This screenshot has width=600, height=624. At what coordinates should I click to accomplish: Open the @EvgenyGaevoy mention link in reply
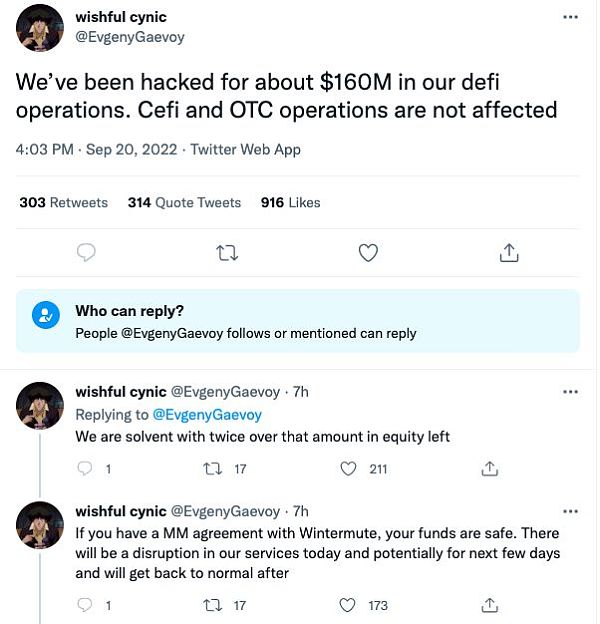(x=207, y=415)
